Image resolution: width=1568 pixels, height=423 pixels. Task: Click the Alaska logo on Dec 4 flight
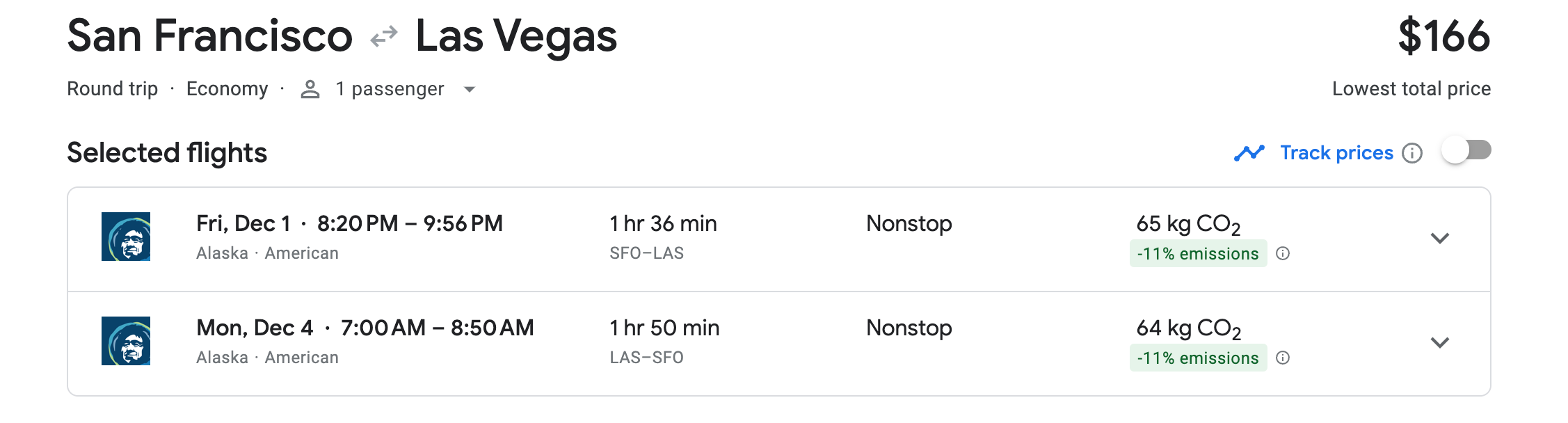[x=126, y=341]
